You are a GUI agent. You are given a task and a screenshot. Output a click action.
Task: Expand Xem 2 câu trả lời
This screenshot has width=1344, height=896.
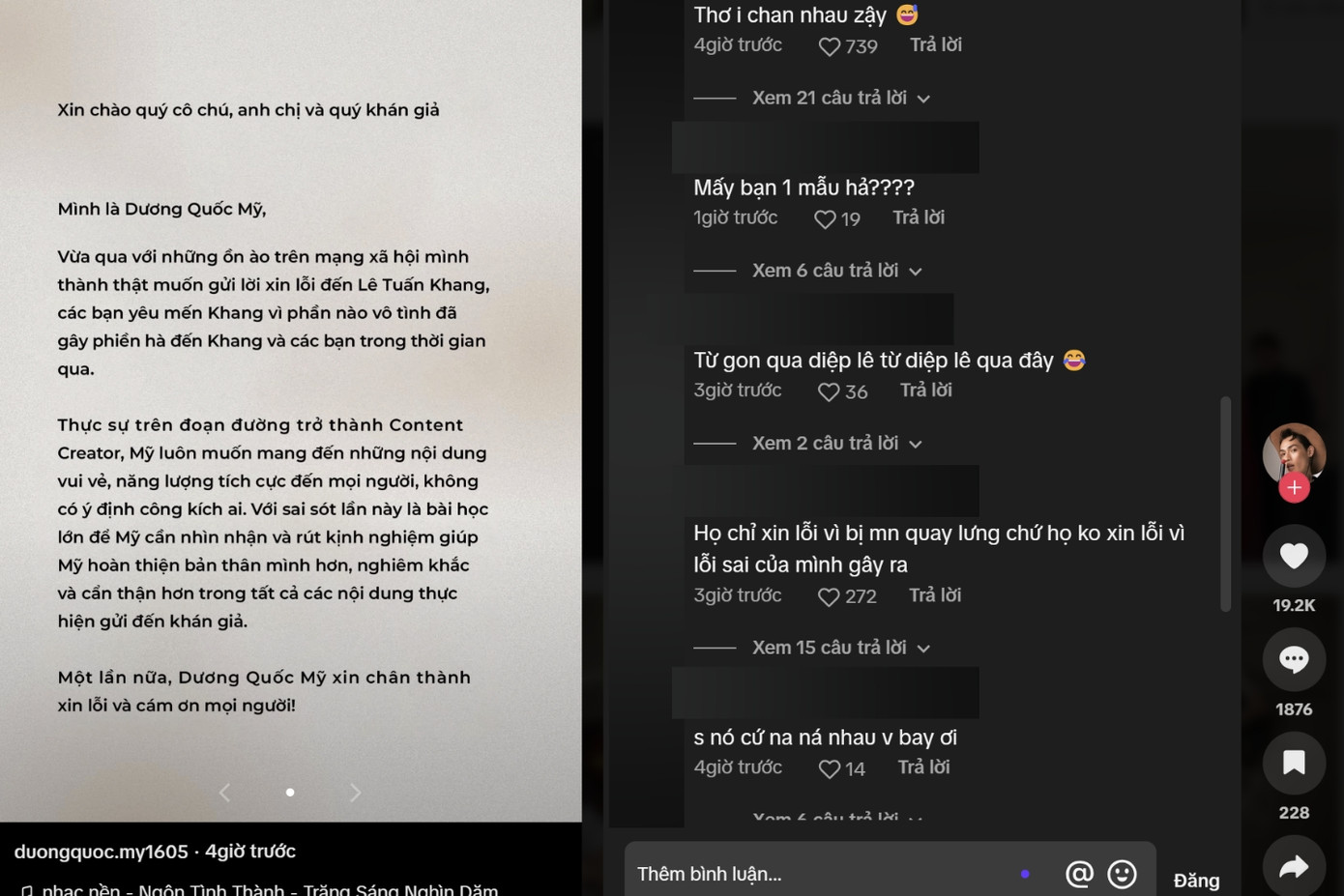point(836,443)
